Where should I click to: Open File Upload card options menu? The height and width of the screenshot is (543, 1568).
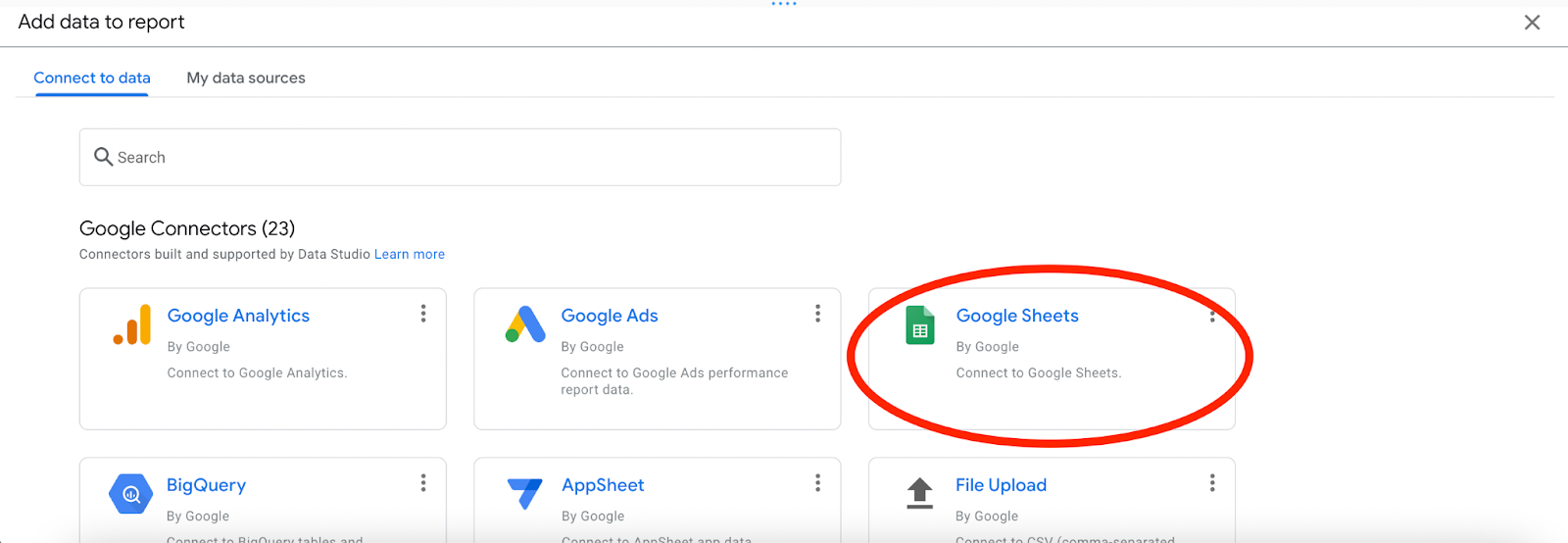click(1212, 483)
